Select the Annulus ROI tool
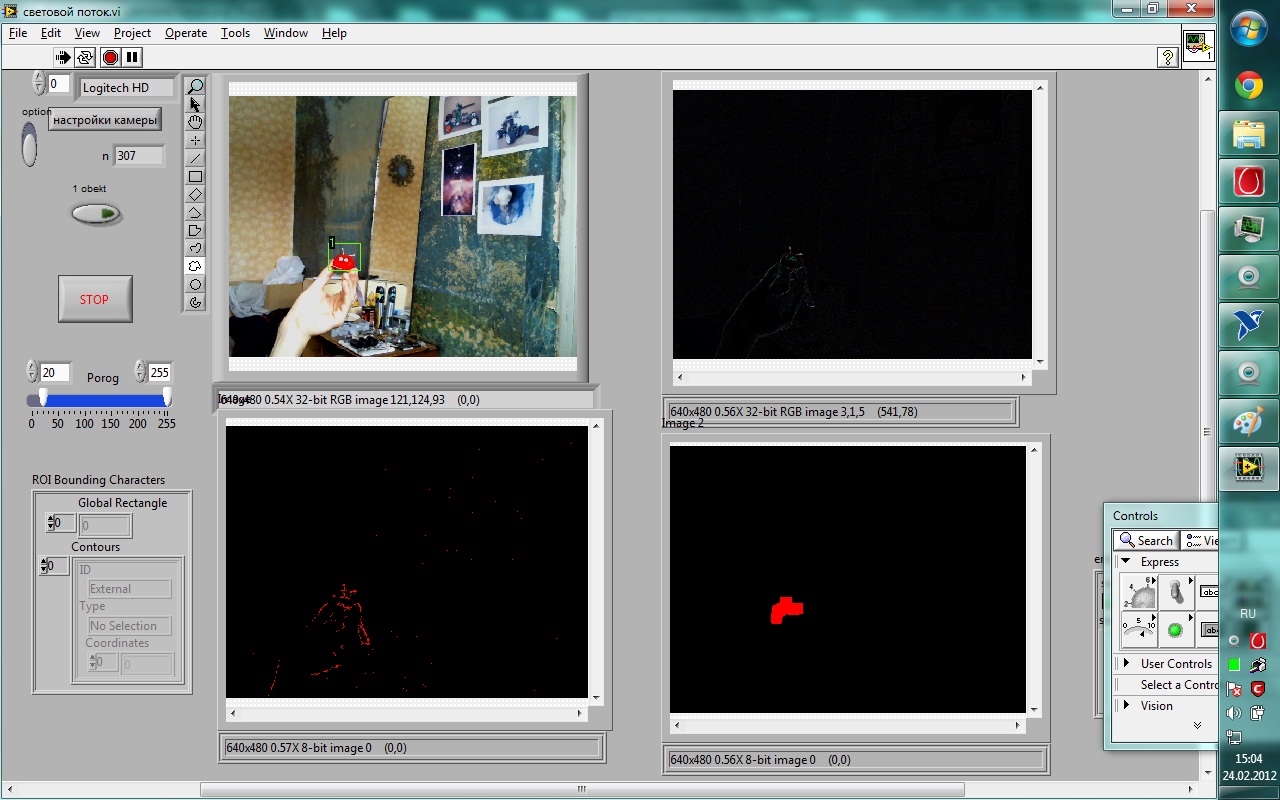The width and height of the screenshot is (1280, 800). coord(195,302)
